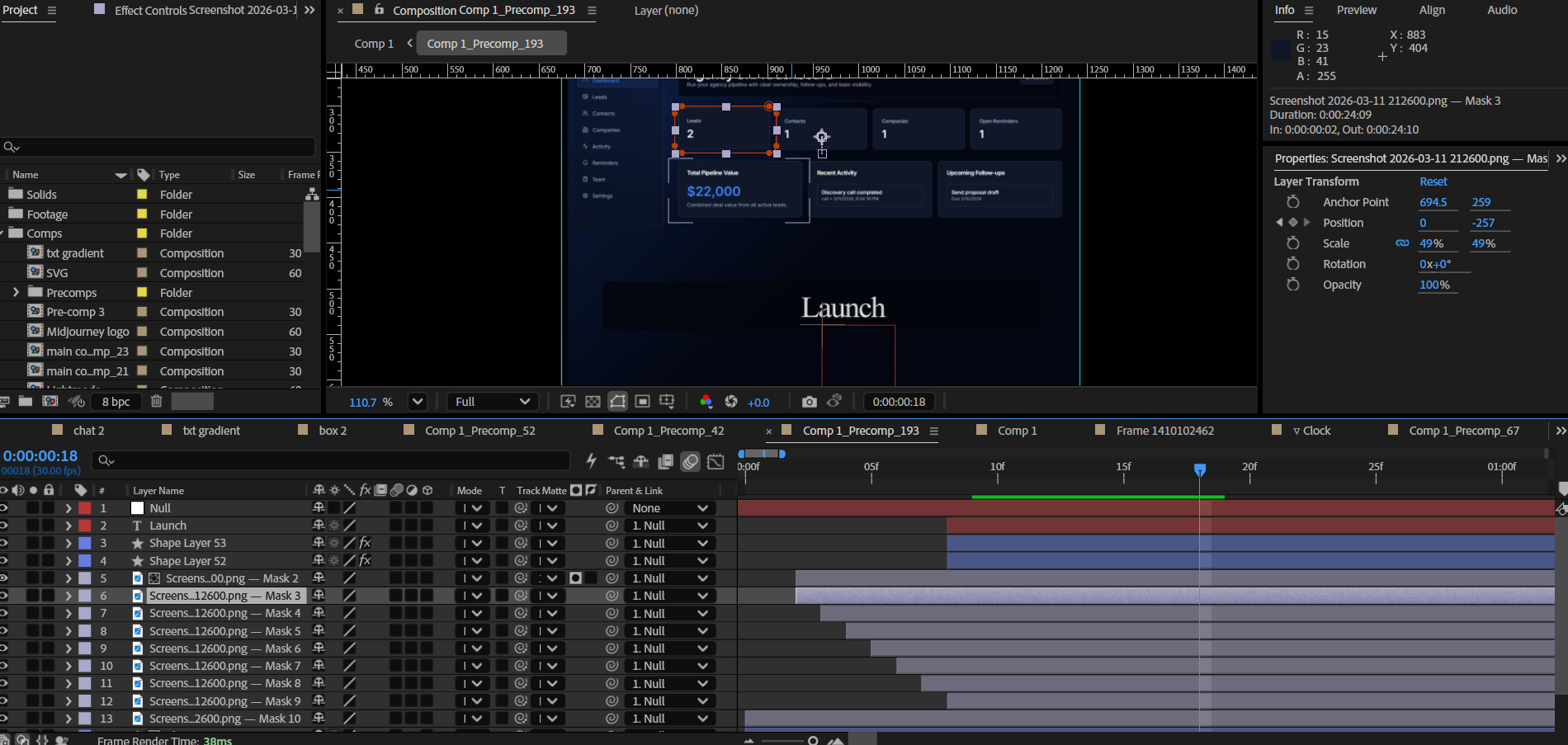The height and width of the screenshot is (745, 1568).
Task: Open the Graph Editor in timeline
Action: click(x=716, y=461)
